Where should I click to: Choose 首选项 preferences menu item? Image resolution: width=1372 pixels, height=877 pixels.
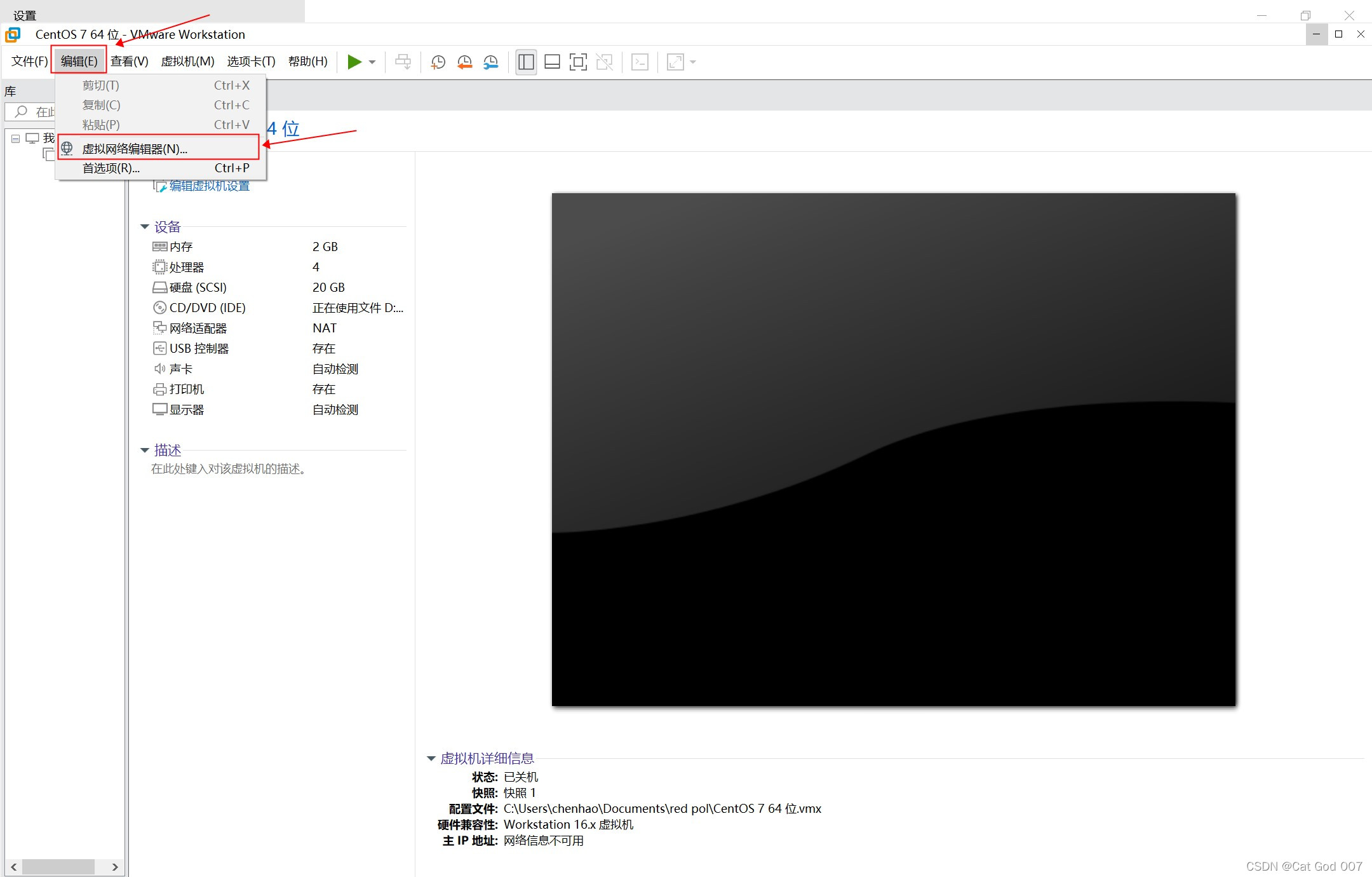[111, 168]
